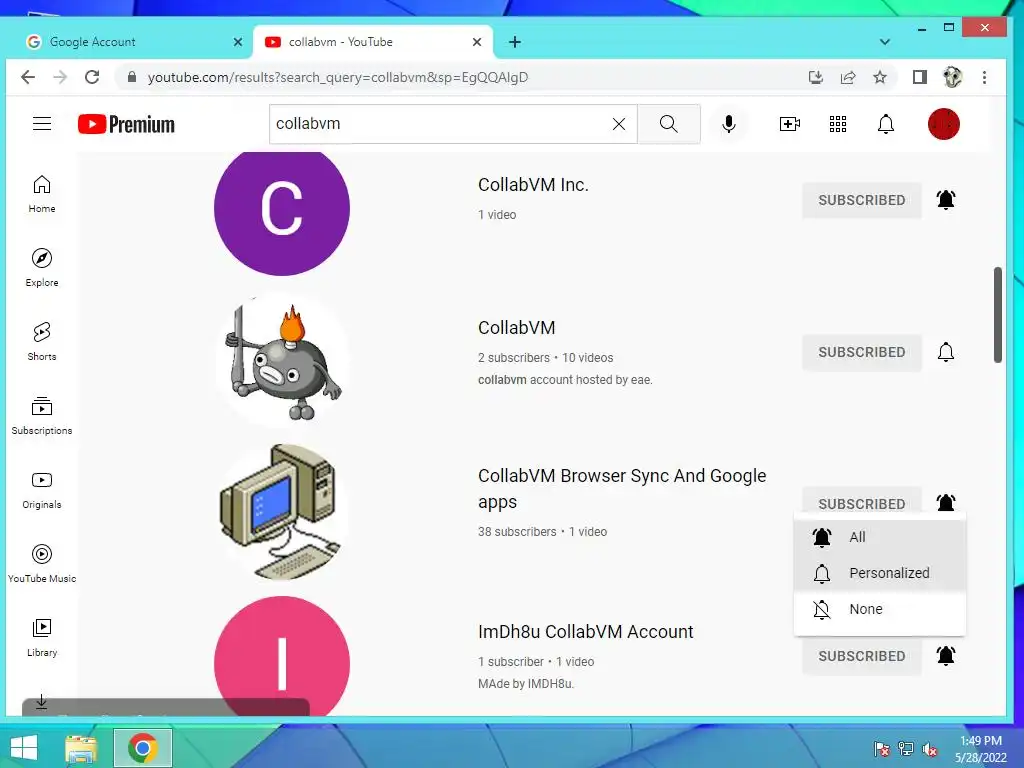Open Chrome profile avatar

tap(952, 77)
